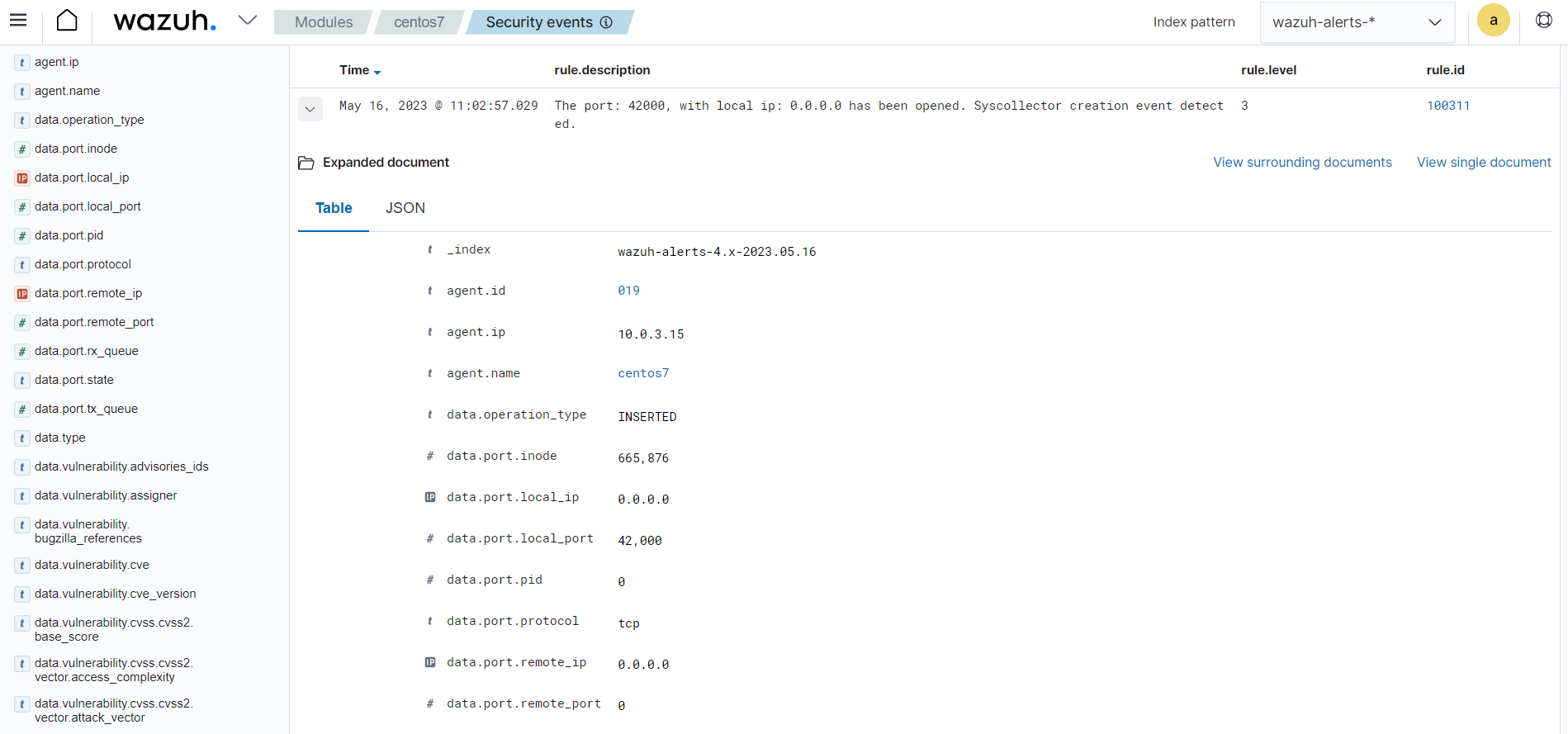Click the event timestamp May 16, 2023
This screenshot has height=734, width=1568.
tap(438, 106)
